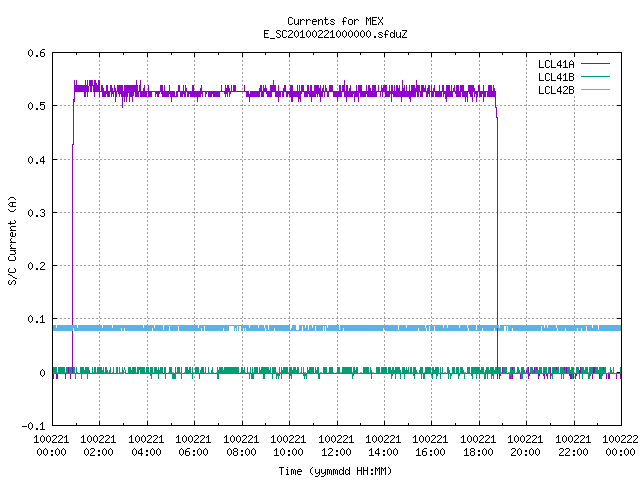Click the x-axis tick label "100221 10:00"
Image resolution: width=640 pixels, height=480 pixels.
[288, 446]
